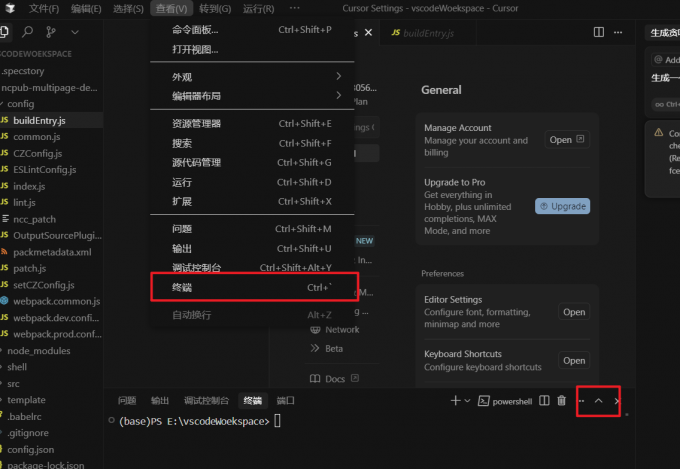The width and height of the screenshot is (680, 469).
Task: Switch to the buildEntry.js editor tab
Action: [x=421, y=34]
